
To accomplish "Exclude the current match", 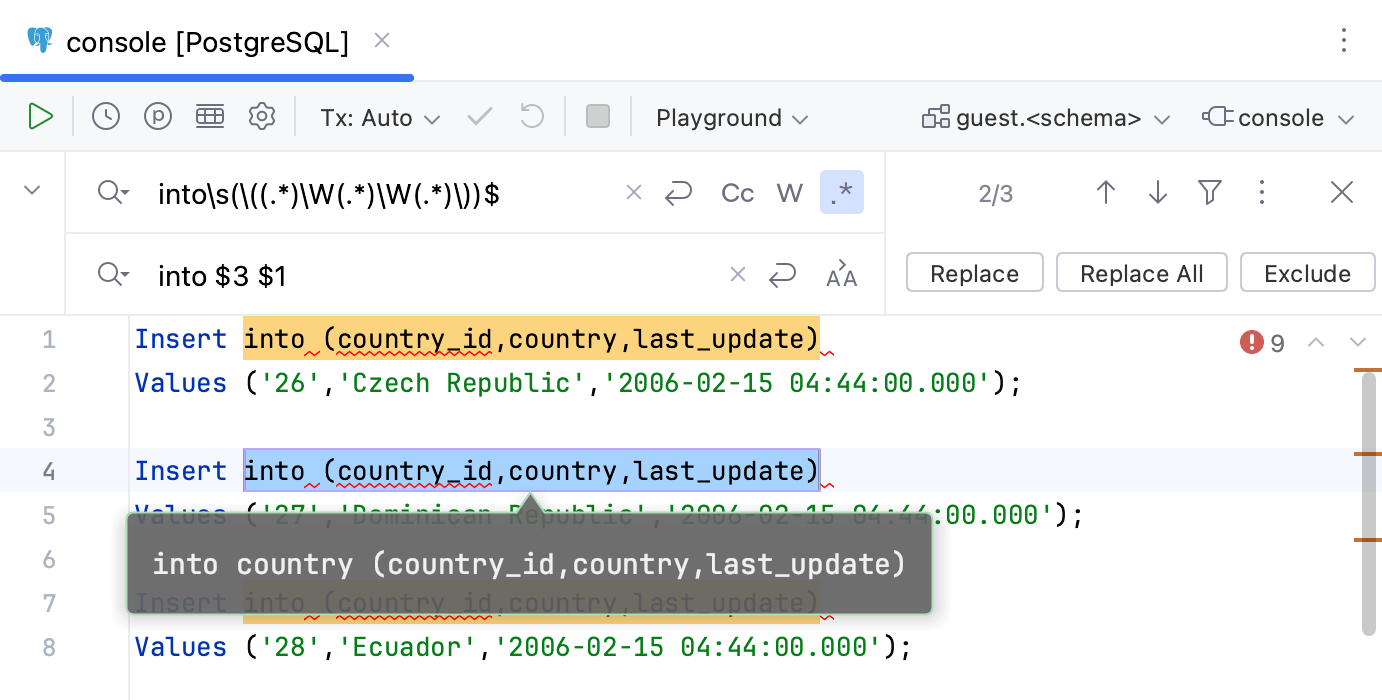I will coord(1307,272).
